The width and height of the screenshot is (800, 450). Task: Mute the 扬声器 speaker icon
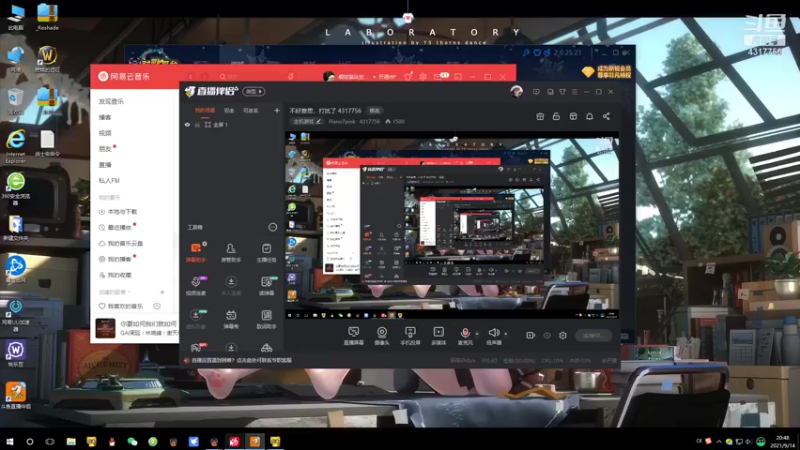(493, 333)
